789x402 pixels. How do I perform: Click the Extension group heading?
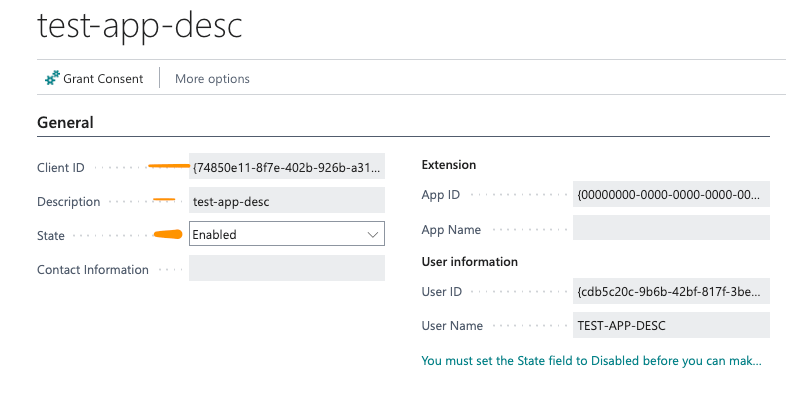click(x=449, y=165)
